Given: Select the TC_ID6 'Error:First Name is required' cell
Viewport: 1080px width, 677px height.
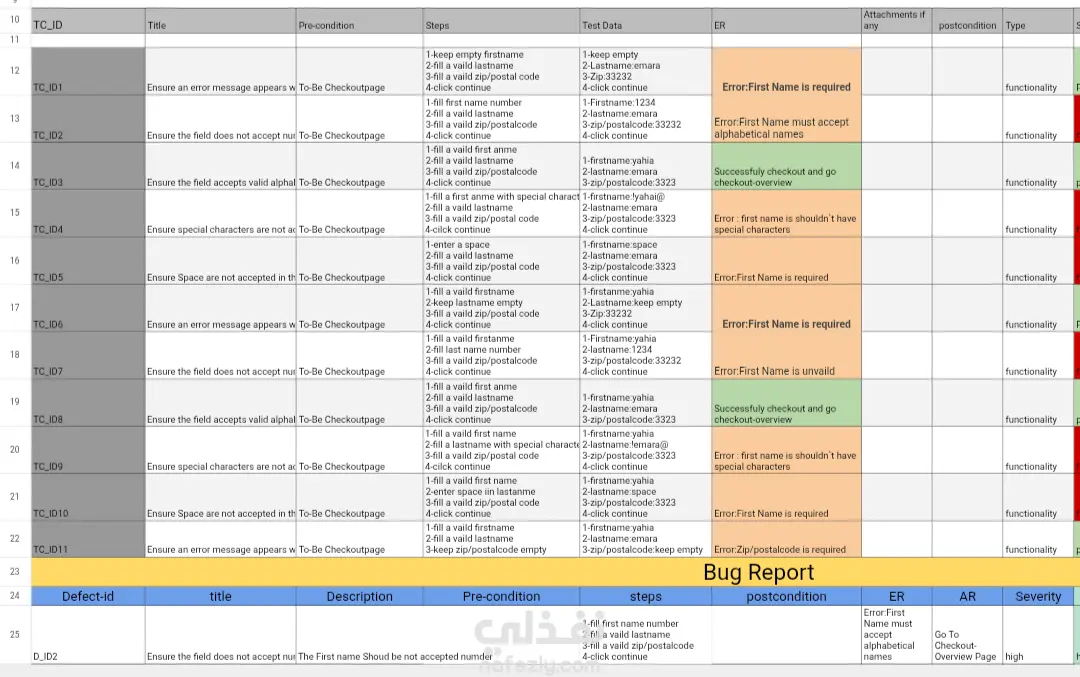Looking at the screenshot, I should click(787, 308).
